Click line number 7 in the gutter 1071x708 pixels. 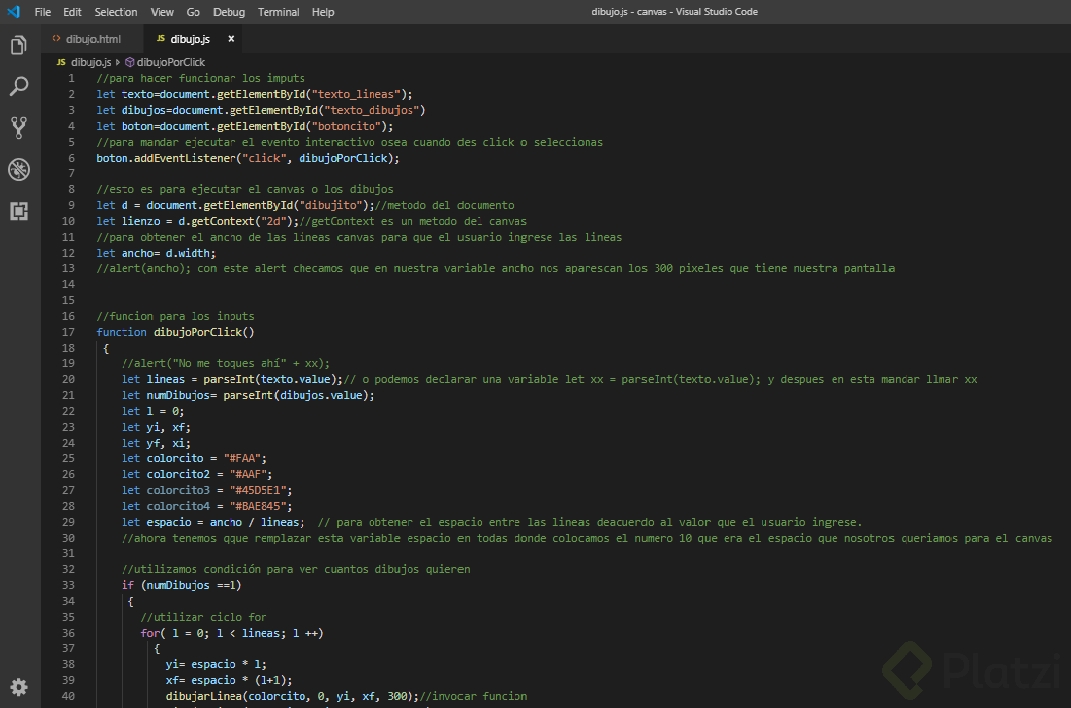pyautogui.click(x=71, y=173)
